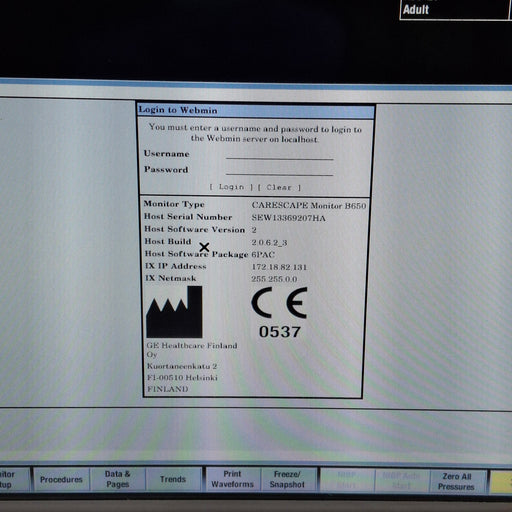This screenshot has width=512, height=512.
Task: Click the Password input field
Action: point(279,170)
